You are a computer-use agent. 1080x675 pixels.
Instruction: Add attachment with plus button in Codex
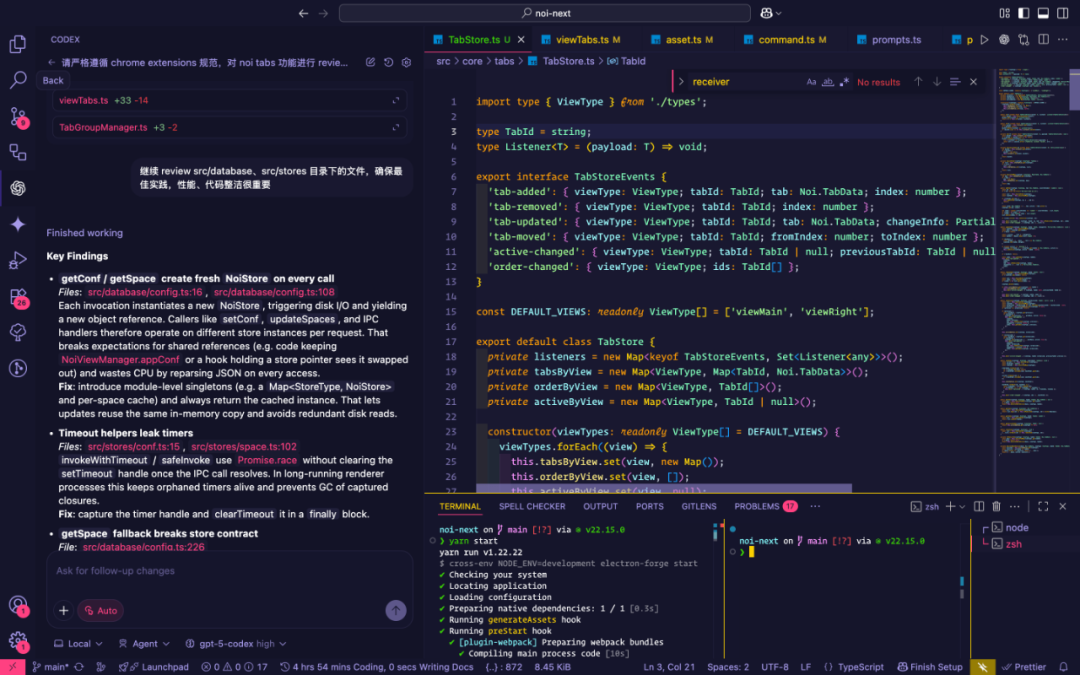63,610
